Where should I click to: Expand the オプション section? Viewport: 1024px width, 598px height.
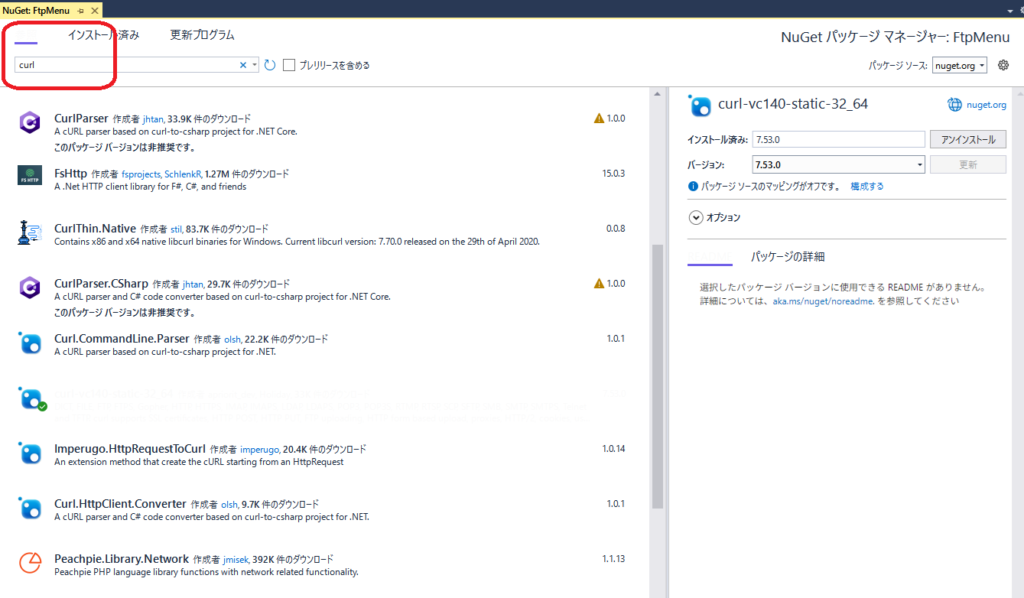pyautogui.click(x=696, y=217)
